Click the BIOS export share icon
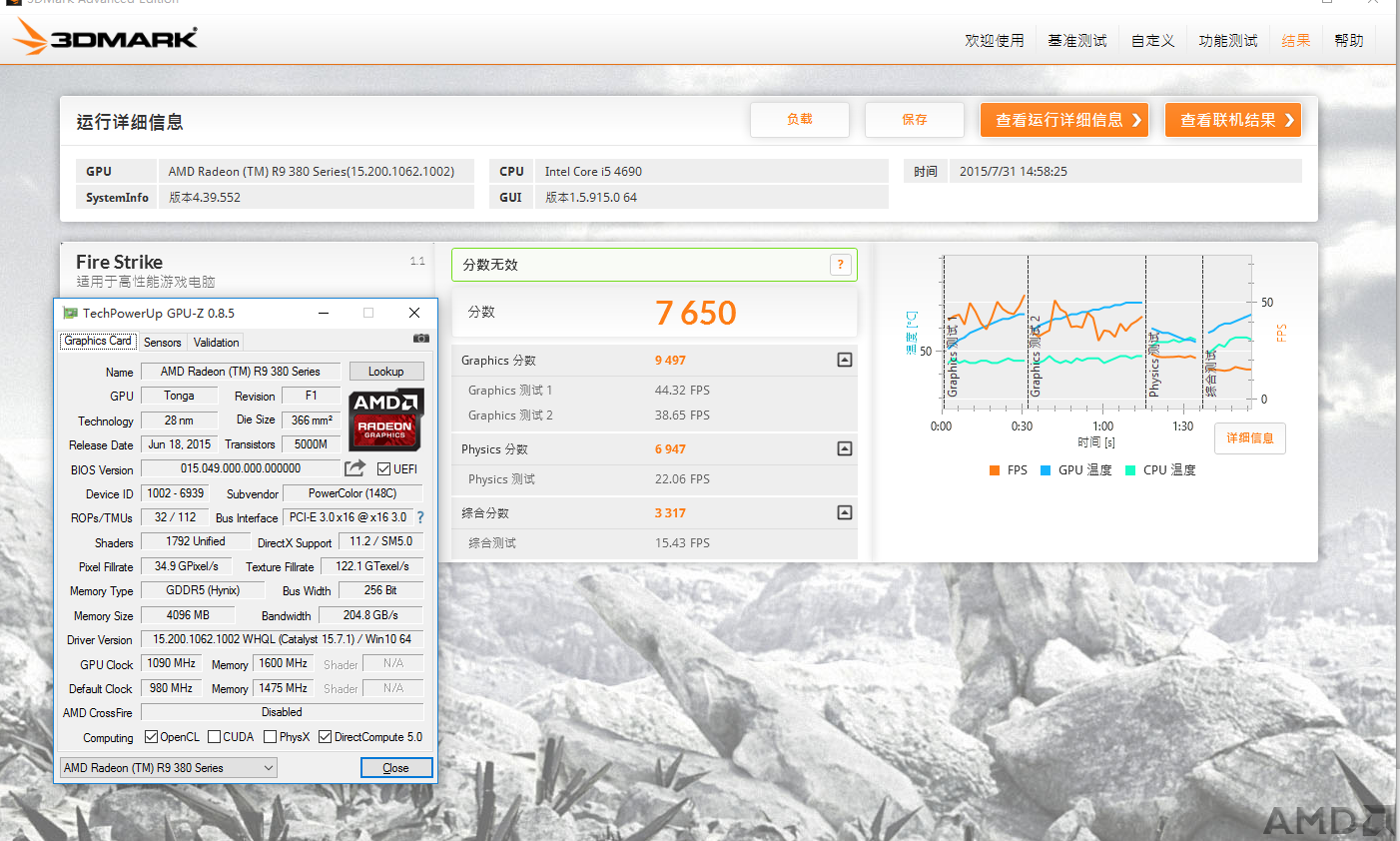This screenshot has width=1400, height=841. (x=354, y=467)
